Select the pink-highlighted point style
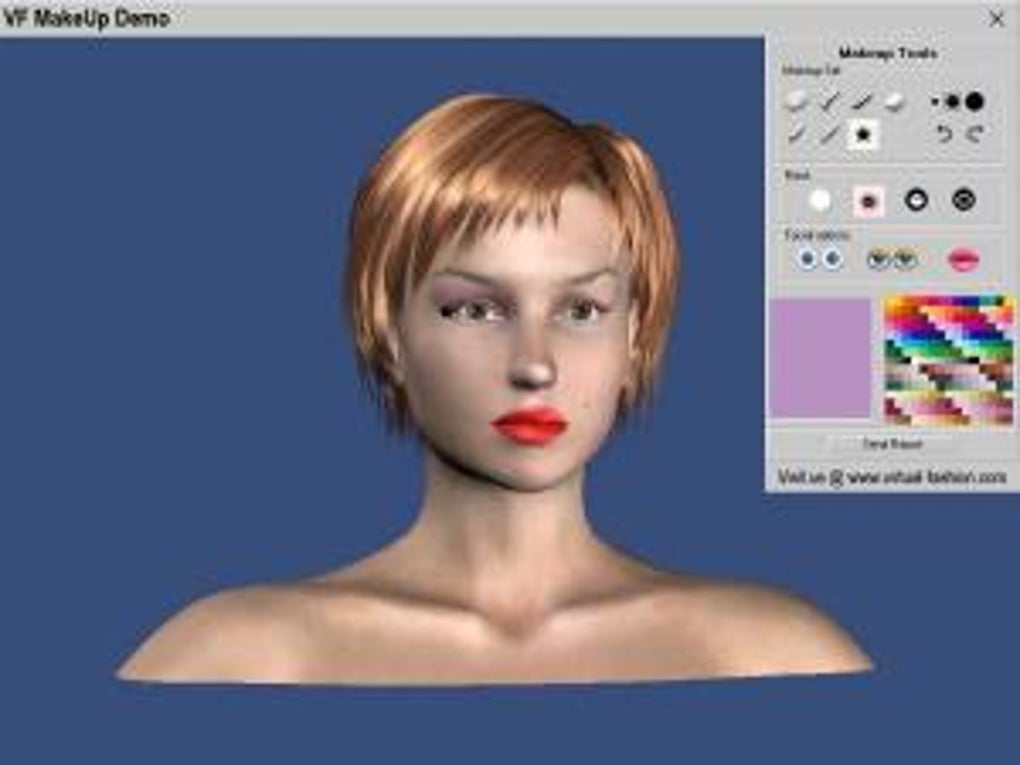Screen dimensions: 1020x765 (x=868, y=200)
